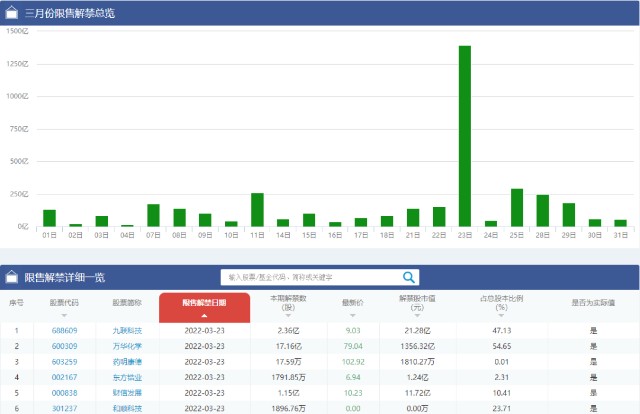Screen dimensions: 640x414
Task: Click the house icon beside 限售解禁详细一览
Action: 11,277
